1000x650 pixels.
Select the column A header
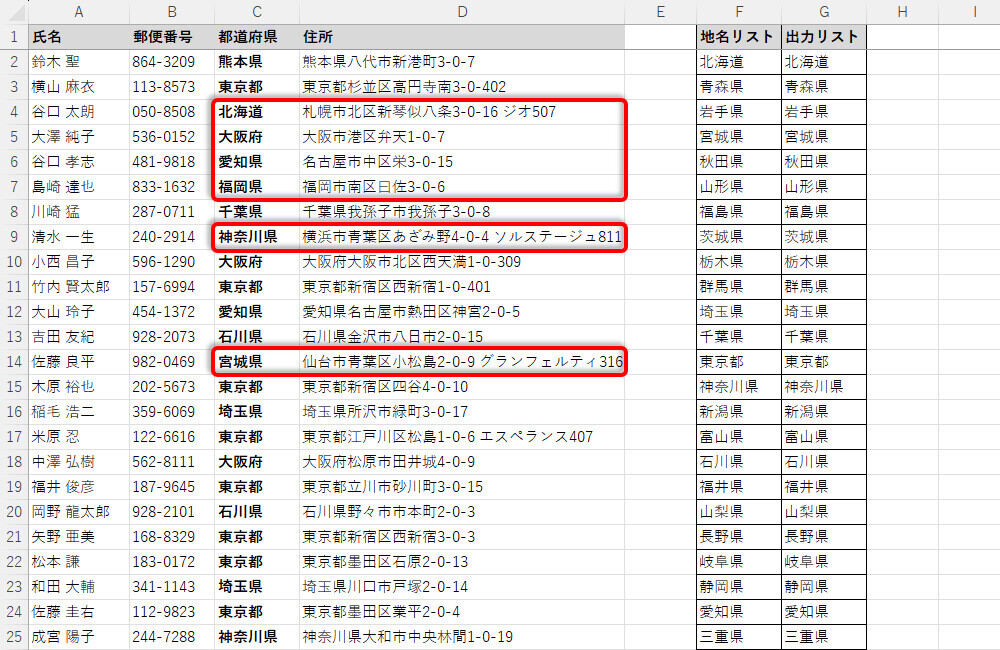78,11
